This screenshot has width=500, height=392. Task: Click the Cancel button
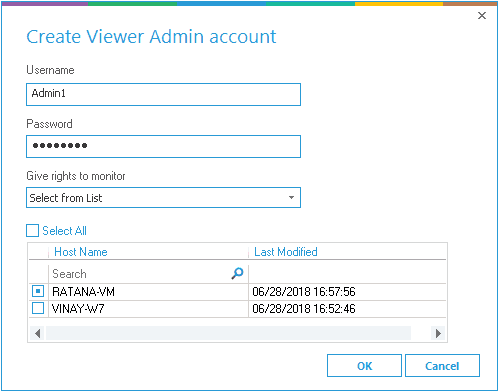(442, 366)
